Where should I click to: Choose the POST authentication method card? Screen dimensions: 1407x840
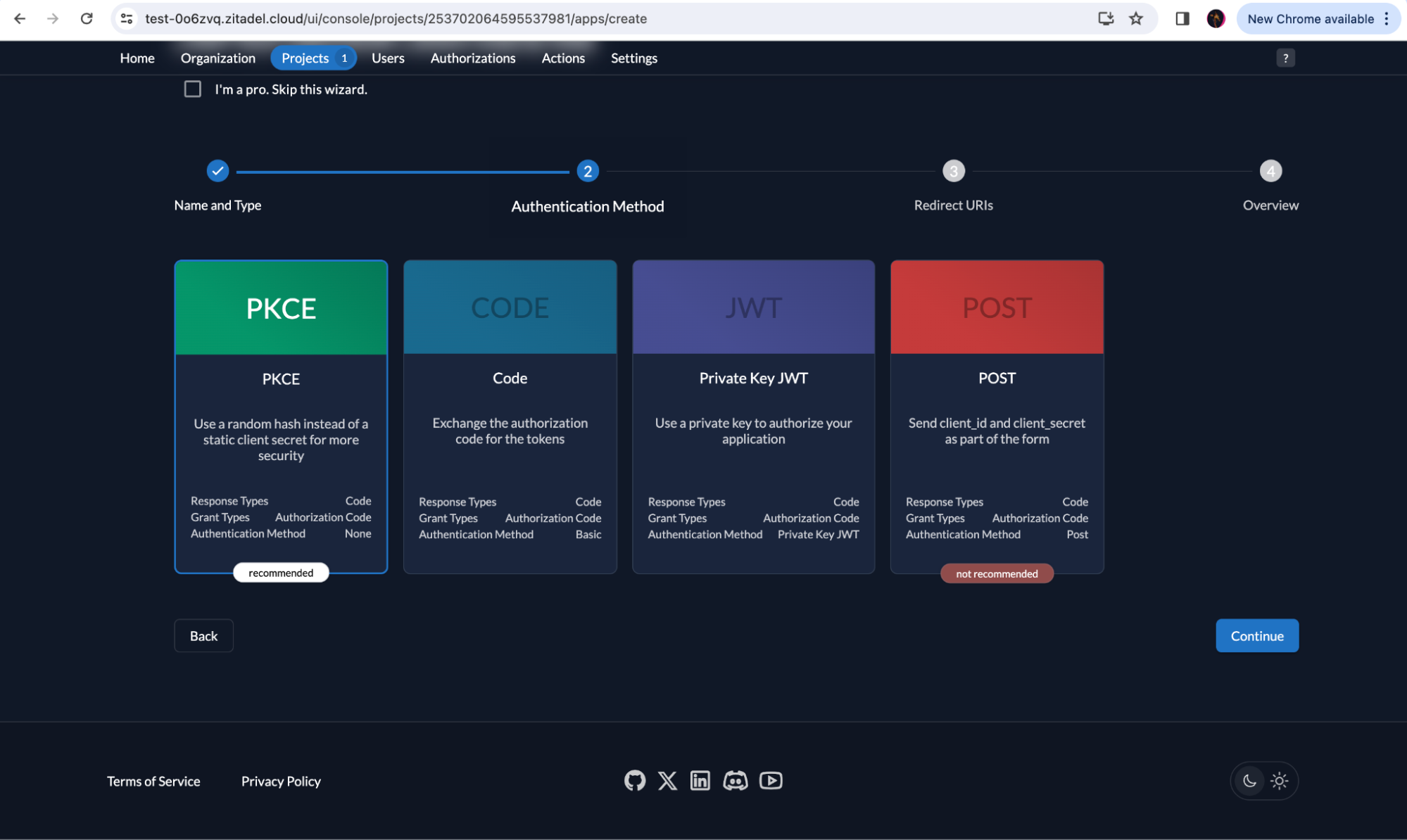coord(997,416)
